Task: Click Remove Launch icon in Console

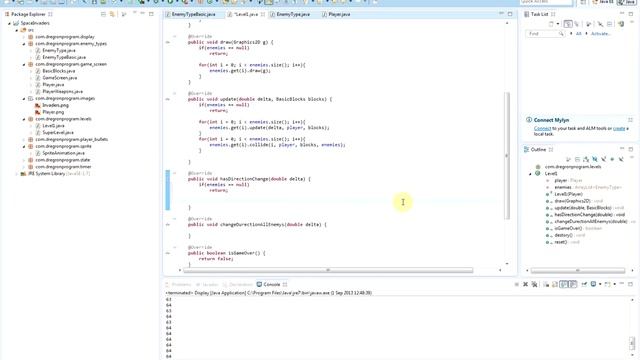Action: pyautogui.click(x=525, y=284)
